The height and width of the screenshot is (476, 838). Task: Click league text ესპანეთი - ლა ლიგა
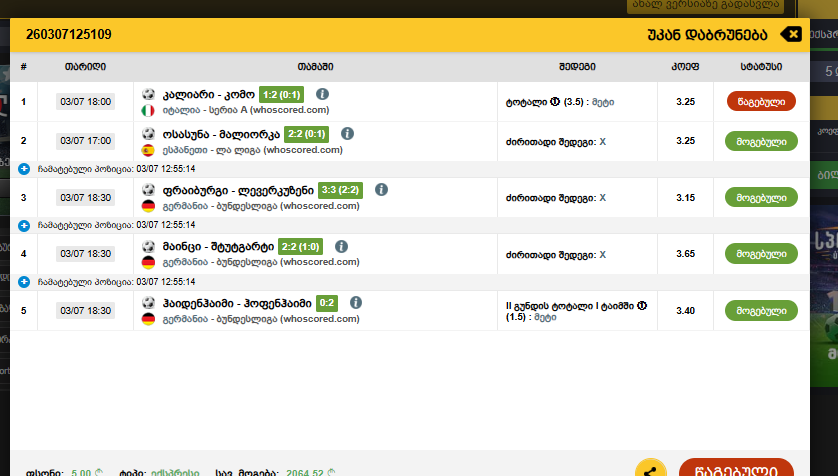211,150
